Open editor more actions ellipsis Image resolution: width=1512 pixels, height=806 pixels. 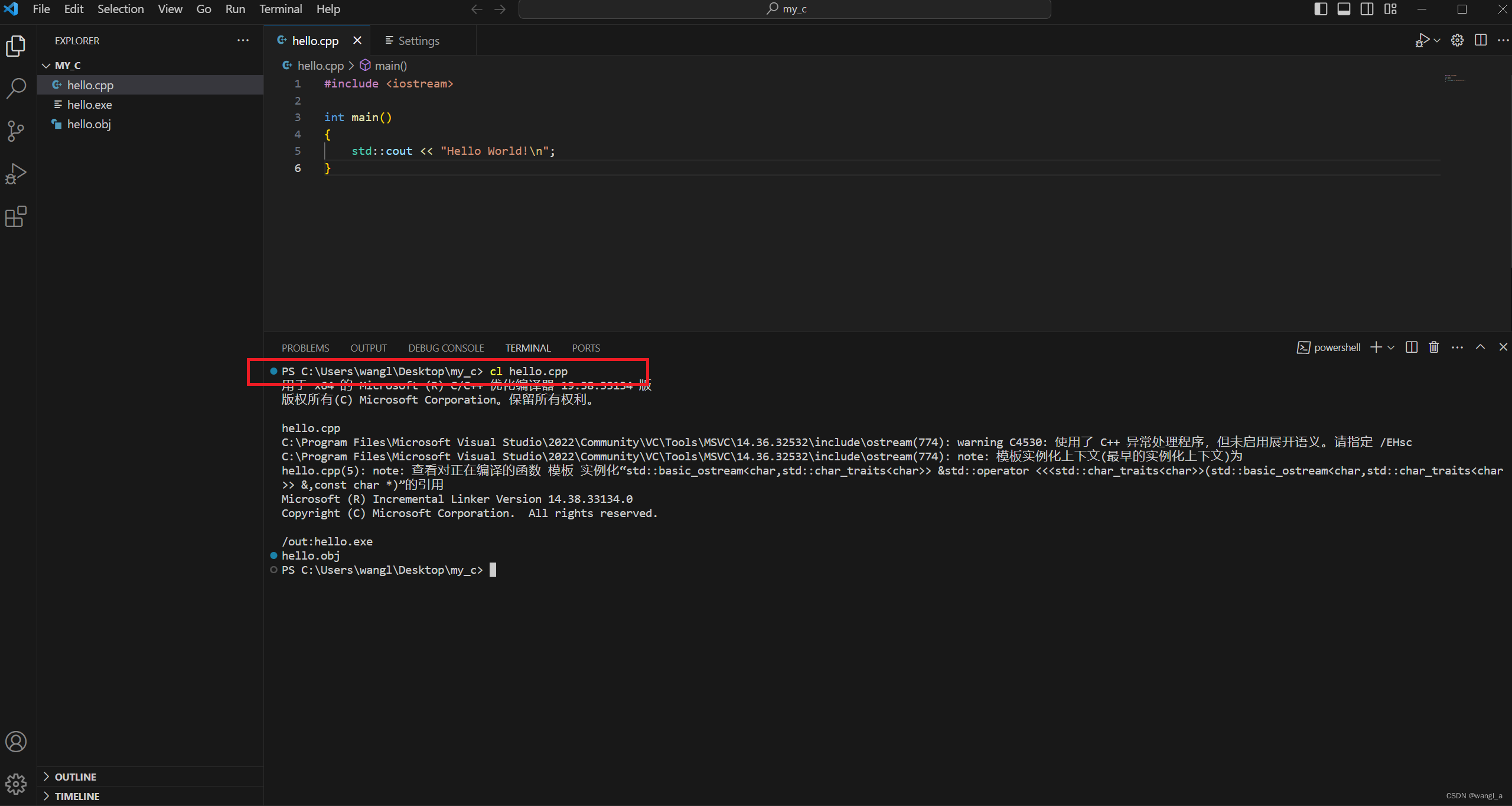(1503, 40)
